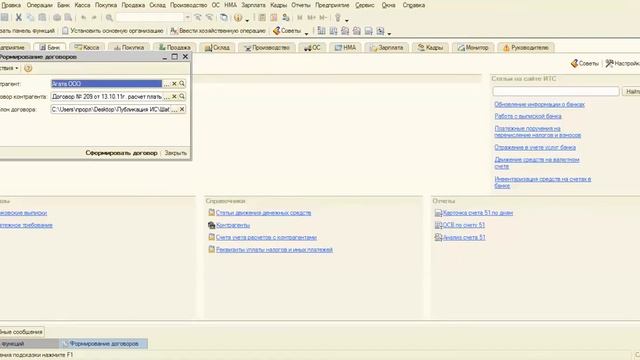Click the Cut scissors icon in toolbar
Screen dimensions: 640x360
click(x=18, y=18)
